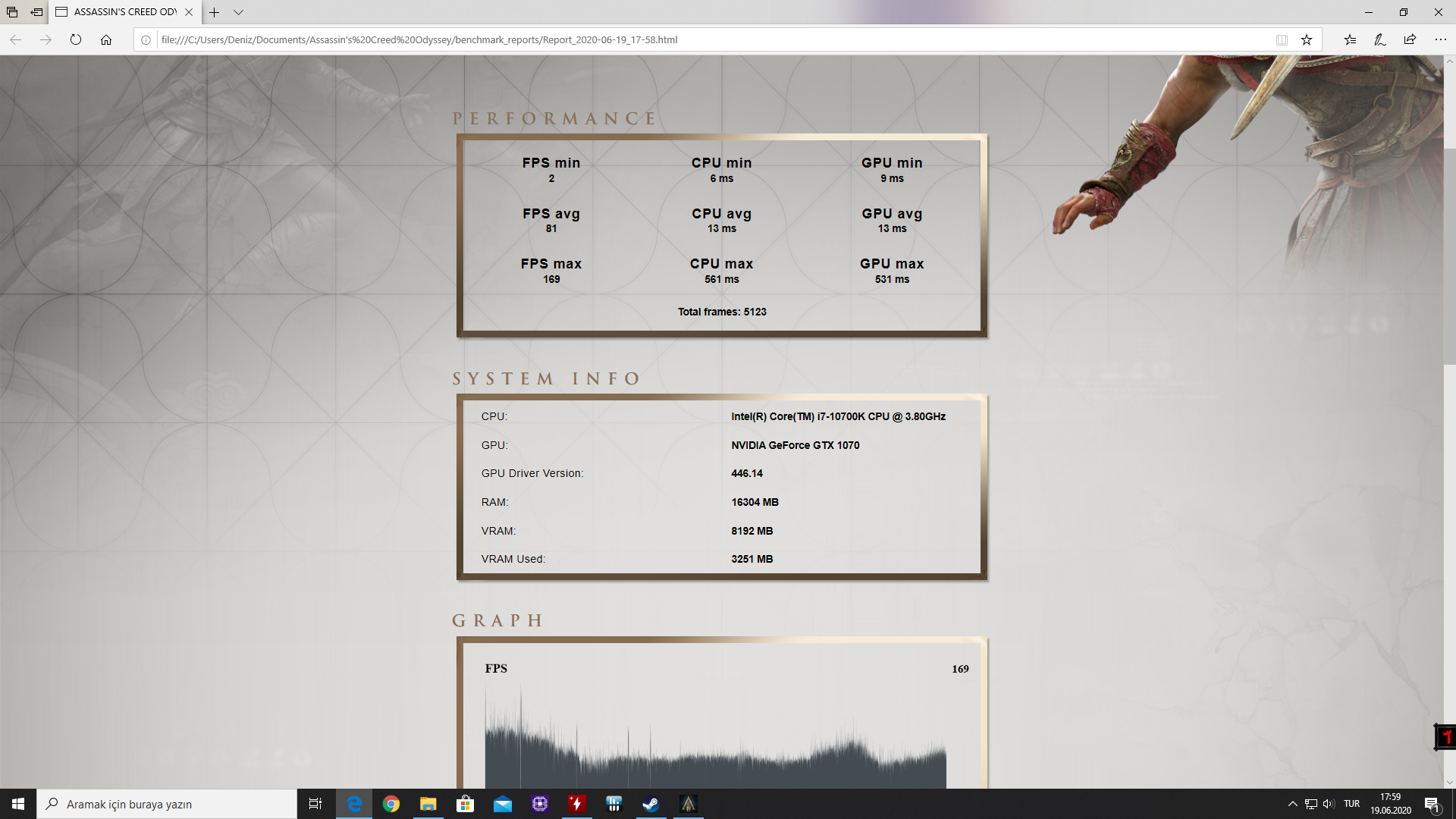Click VRAM Used value 3251 MB
The width and height of the screenshot is (1456, 819).
pos(752,559)
